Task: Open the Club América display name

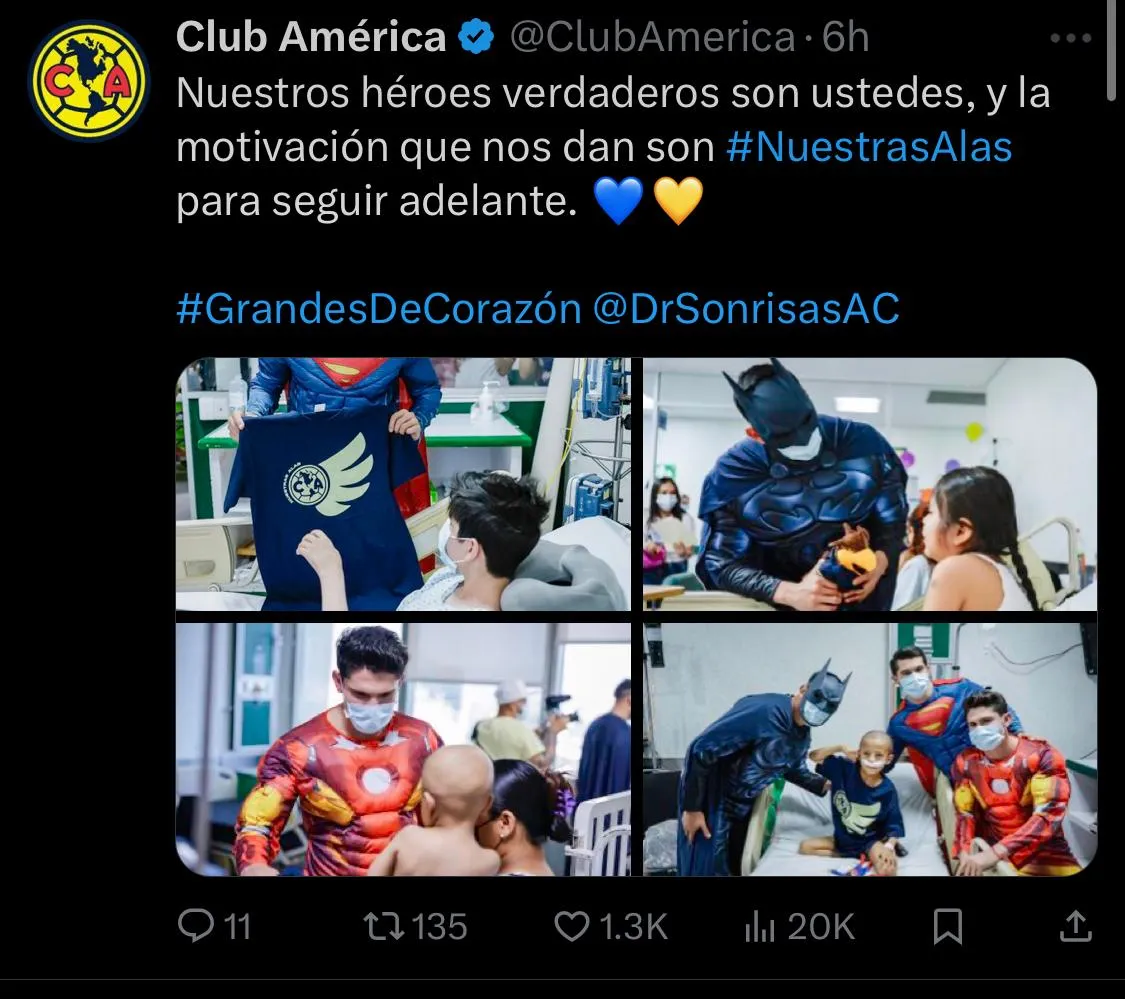Action: point(311,37)
